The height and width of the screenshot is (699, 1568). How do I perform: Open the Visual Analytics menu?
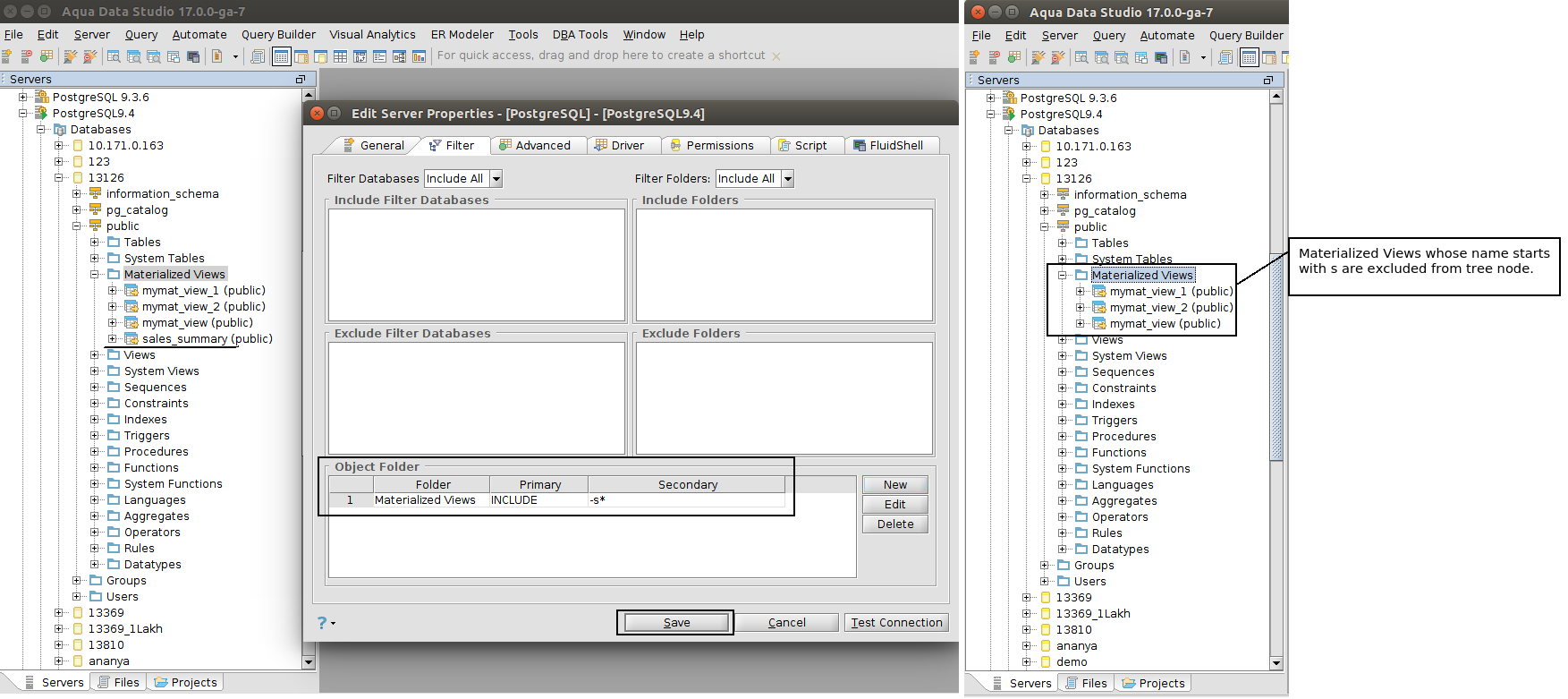pyautogui.click(x=372, y=35)
